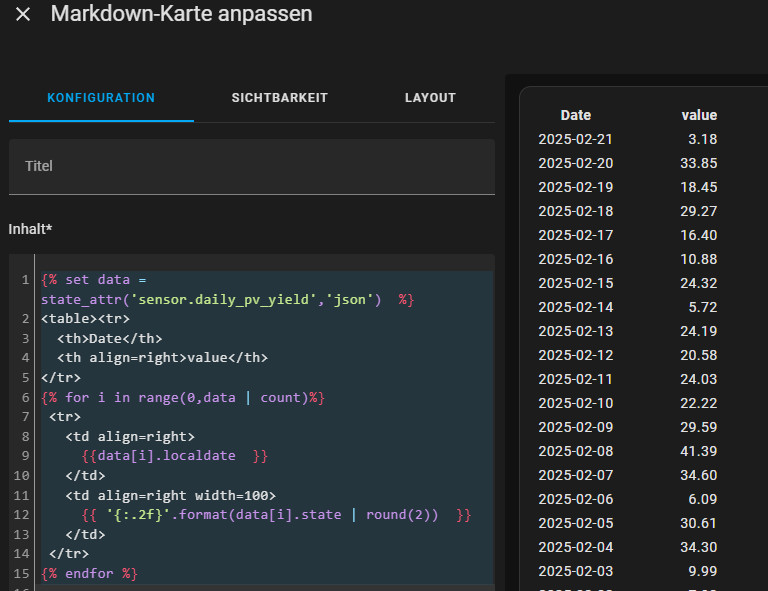The height and width of the screenshot is (591, 768).
Task: Click the value 5.72 in preview
Action: 703,307
